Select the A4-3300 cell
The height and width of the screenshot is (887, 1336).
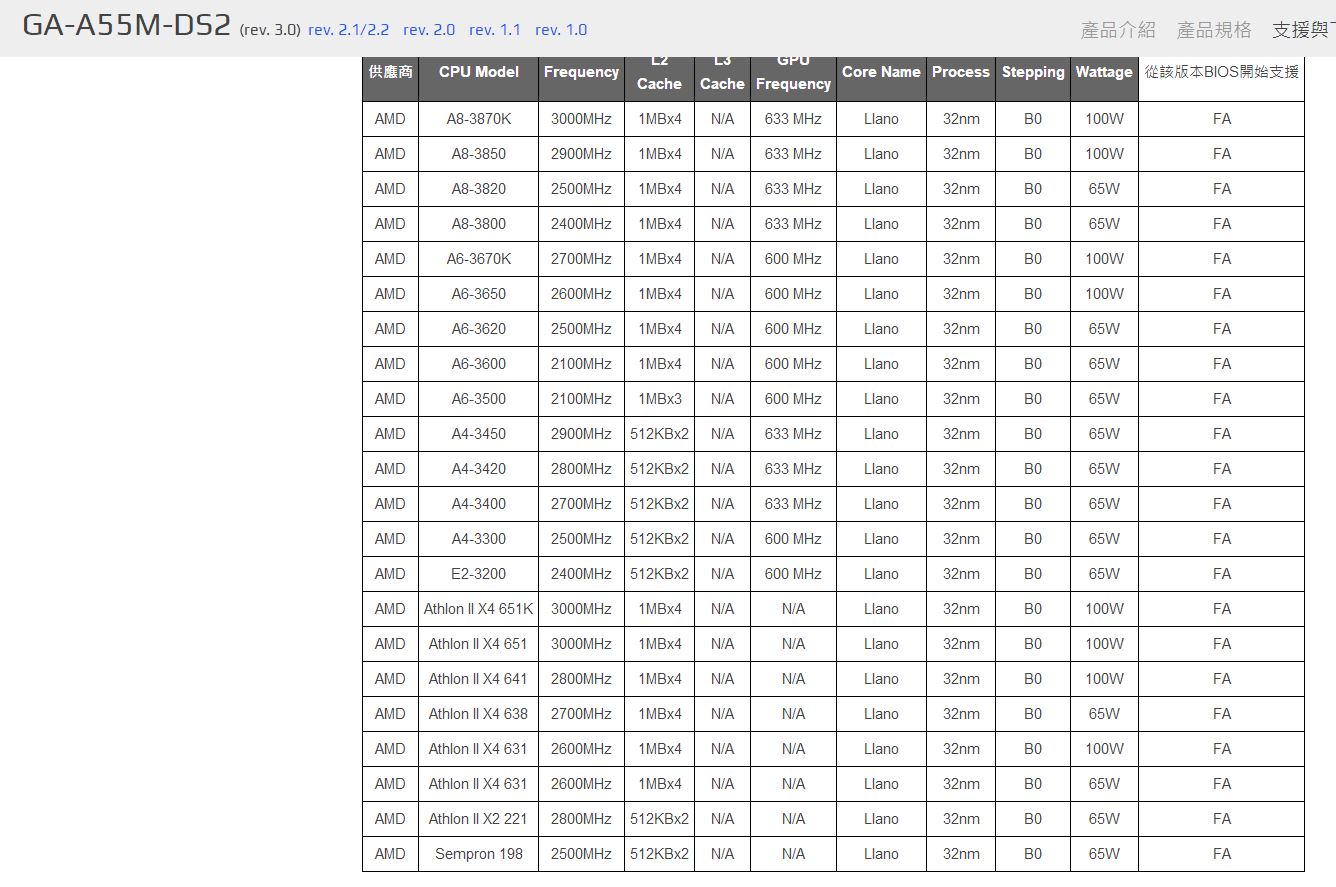tap(479, 539)
